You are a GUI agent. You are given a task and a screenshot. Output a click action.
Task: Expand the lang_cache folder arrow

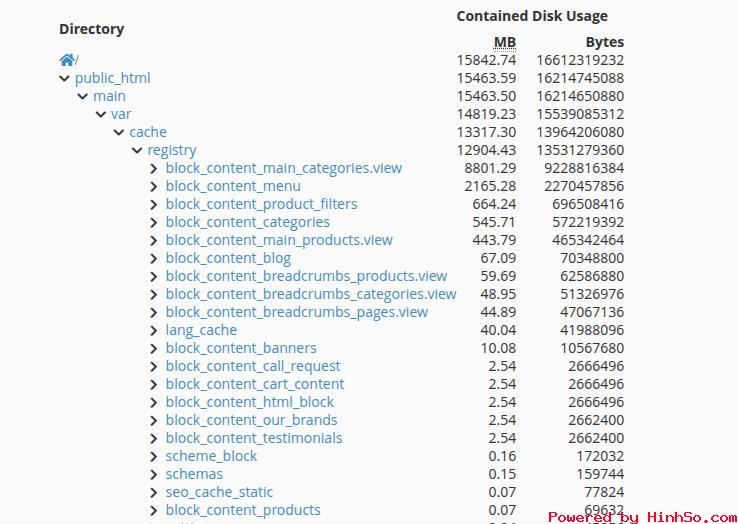point(154,330)
